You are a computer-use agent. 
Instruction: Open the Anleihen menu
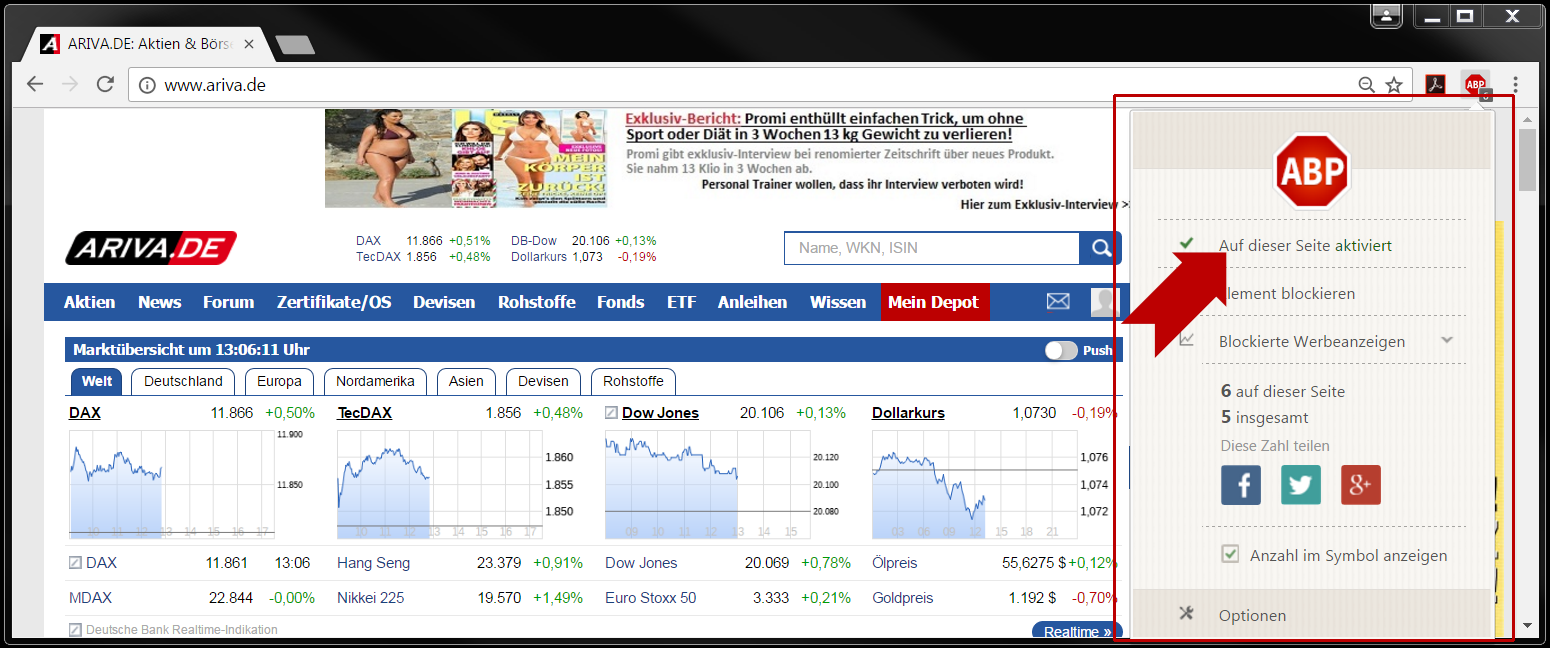(x=752, y=302)
